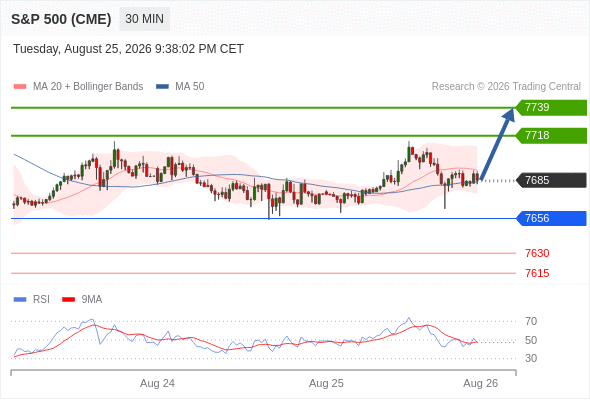Click the green 7718 resistance price tag
The width and height of the screenshot is (590, 400).
click(x=551, y=135)
